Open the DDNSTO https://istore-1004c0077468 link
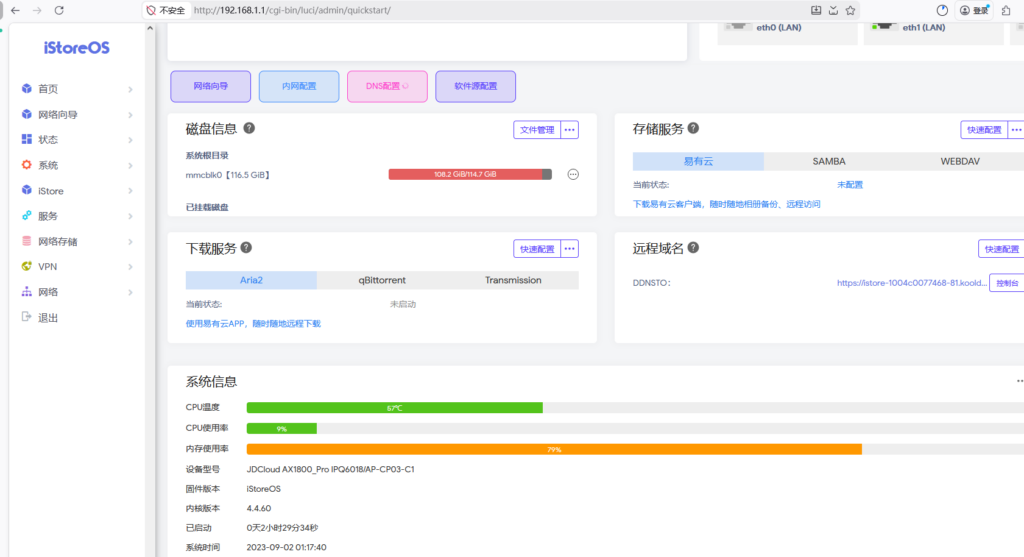Screen dimensions: 1024x557 click(912, 283)
